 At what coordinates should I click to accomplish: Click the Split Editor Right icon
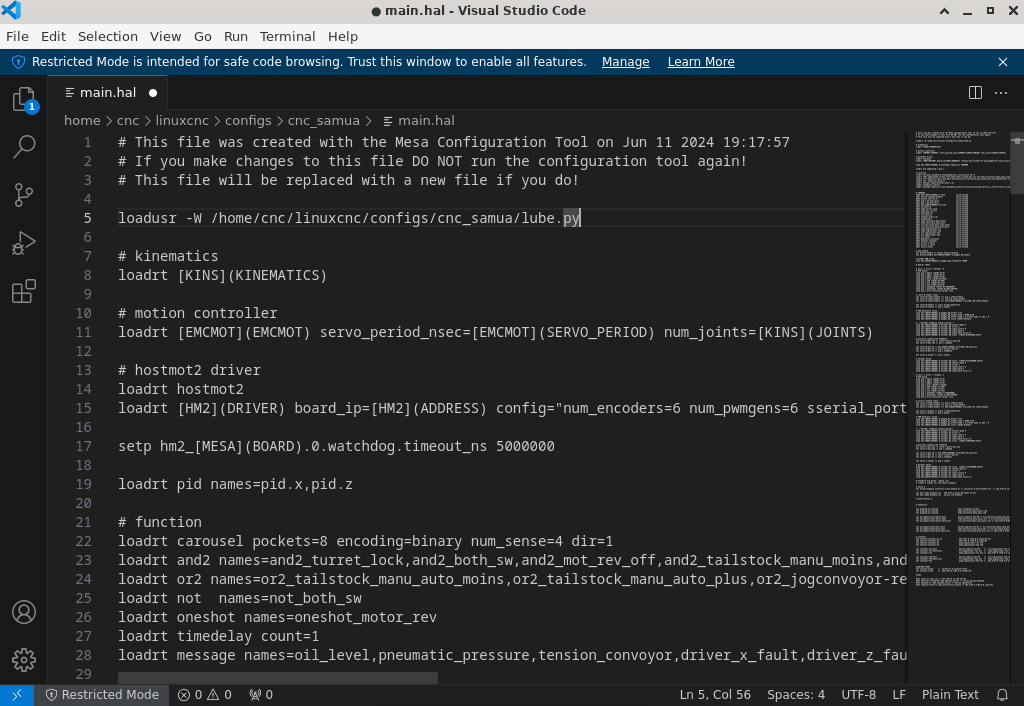[x=975, y=93]
